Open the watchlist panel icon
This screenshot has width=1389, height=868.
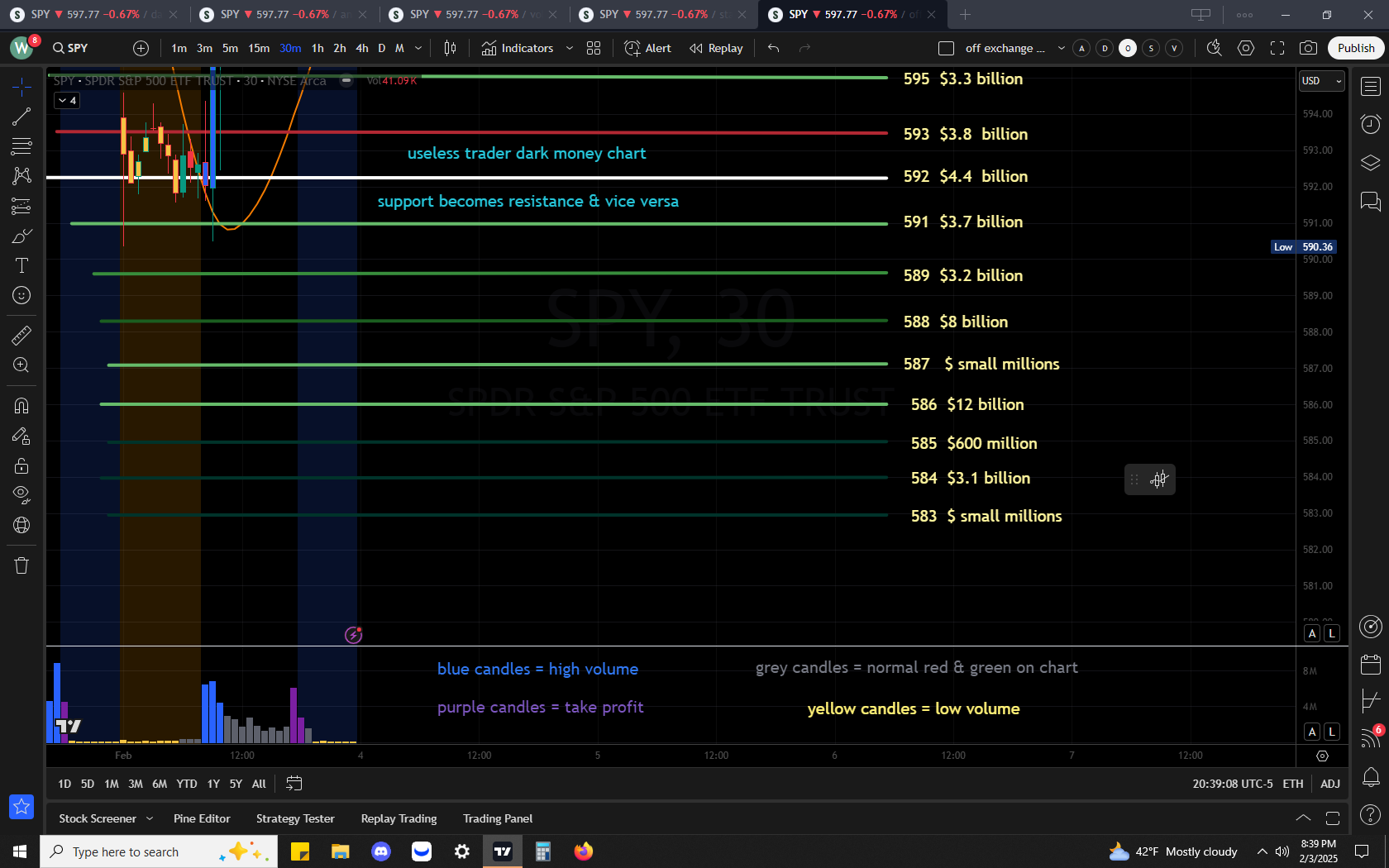click(x=1370, y=86)
